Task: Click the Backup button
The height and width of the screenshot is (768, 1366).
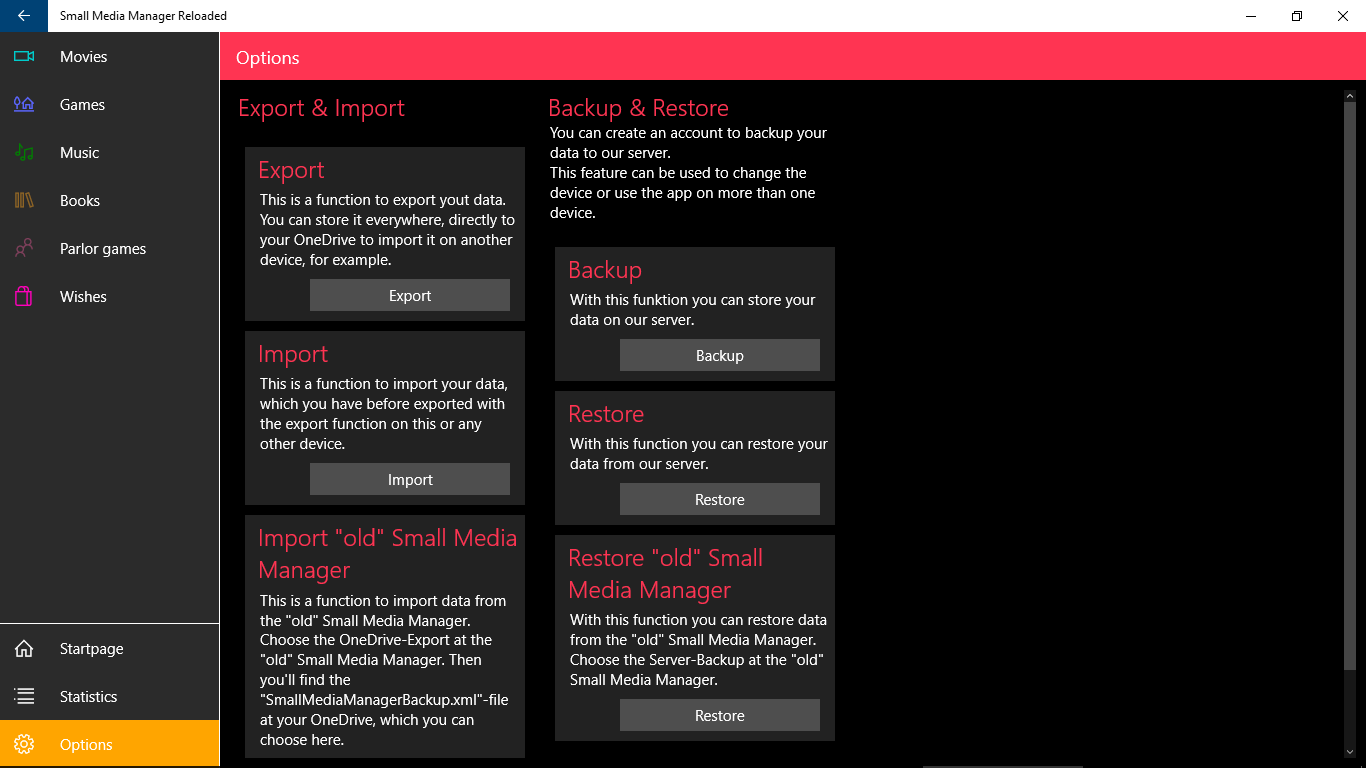Action: click(720, 355)
